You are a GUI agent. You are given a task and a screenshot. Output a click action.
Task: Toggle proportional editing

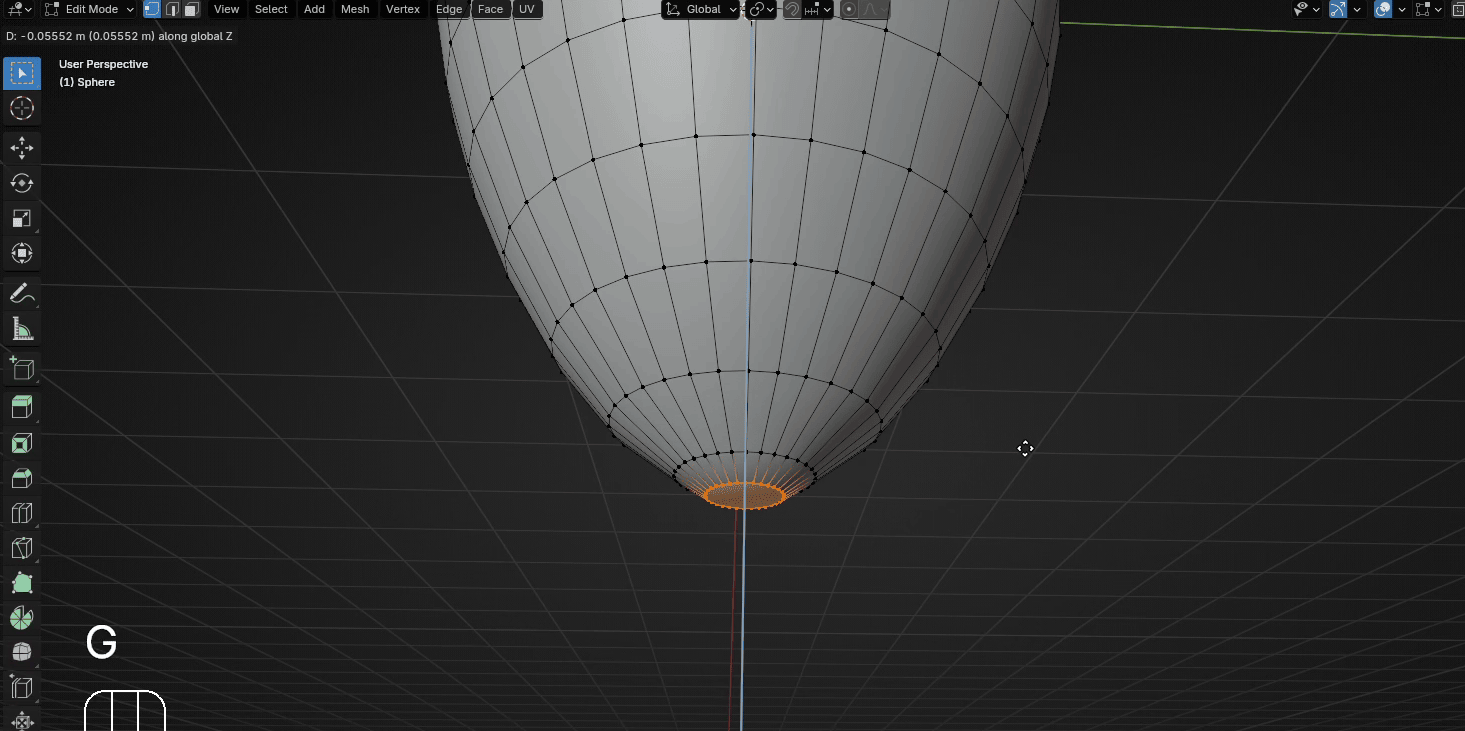(849, 9)
